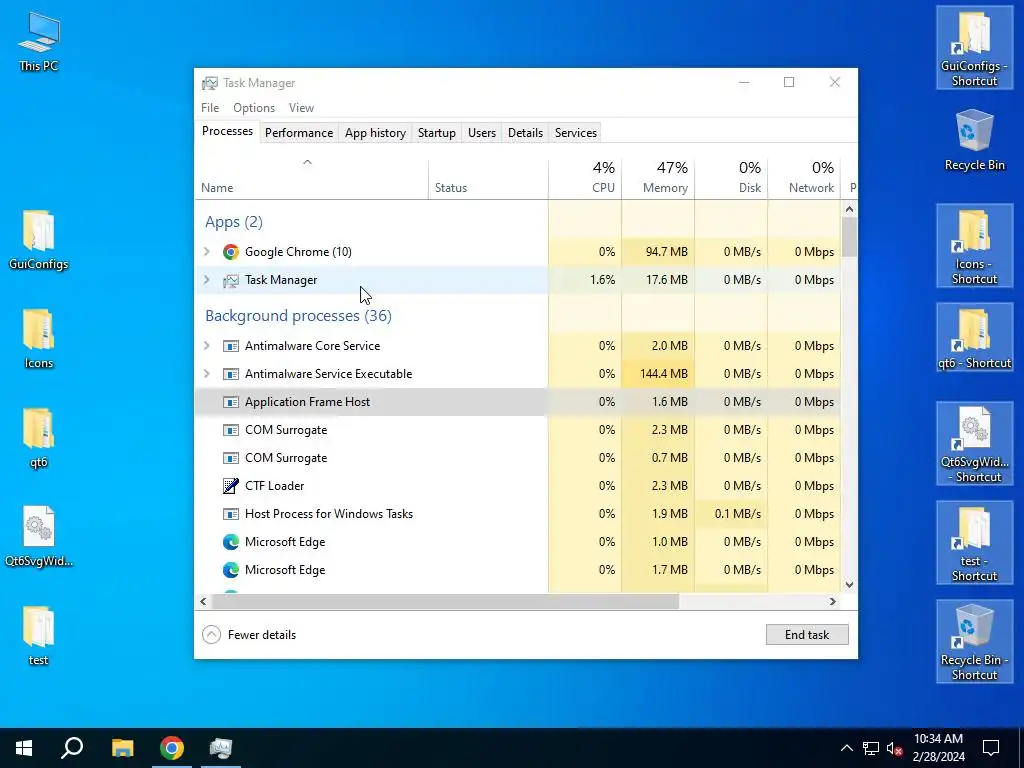This screenshot has height=768, width=1024.
Task: Click the vertical scrollbar down arrow
Action: click(x=850, y=584)
